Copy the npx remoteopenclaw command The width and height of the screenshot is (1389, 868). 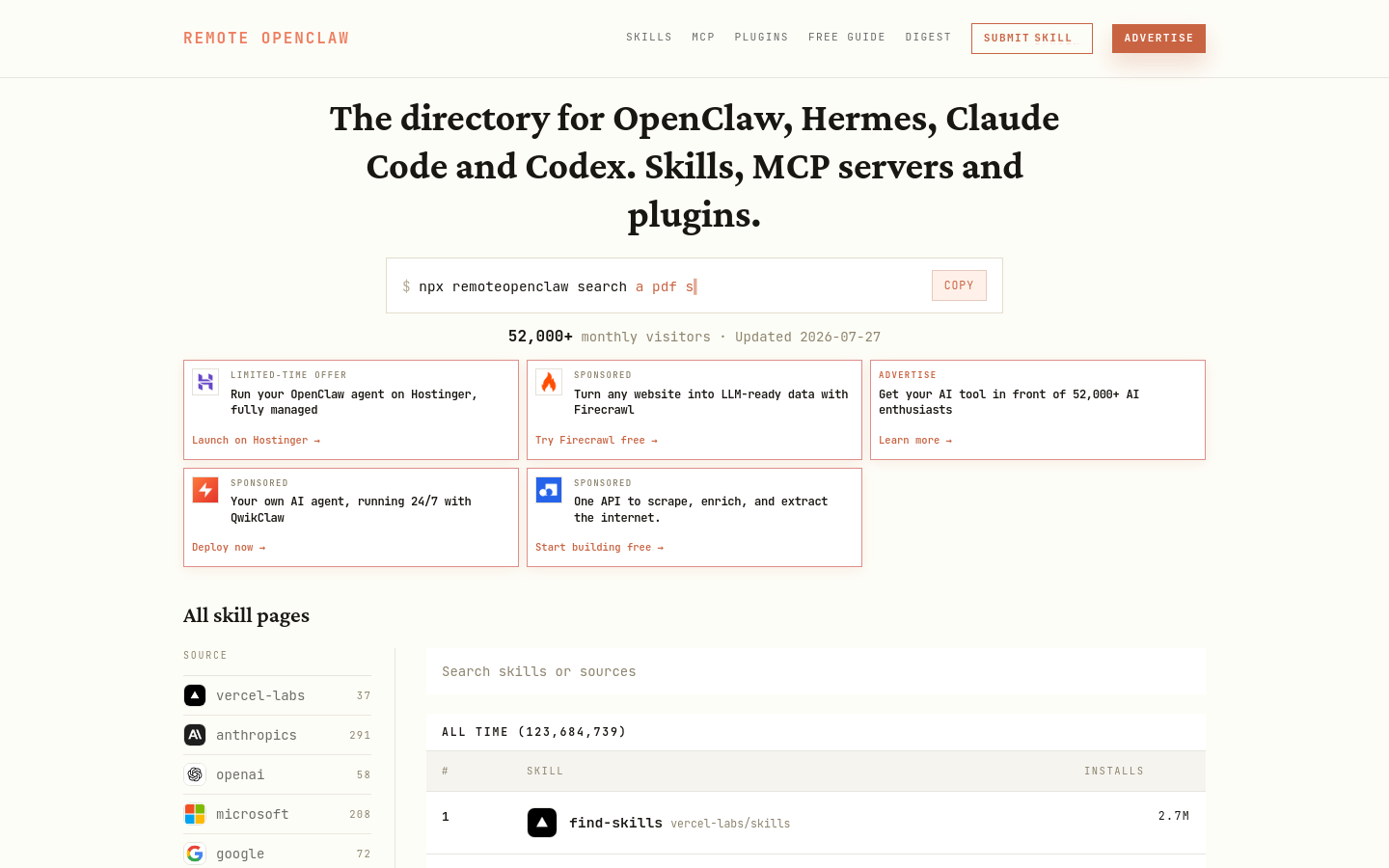tap(959, 285)
